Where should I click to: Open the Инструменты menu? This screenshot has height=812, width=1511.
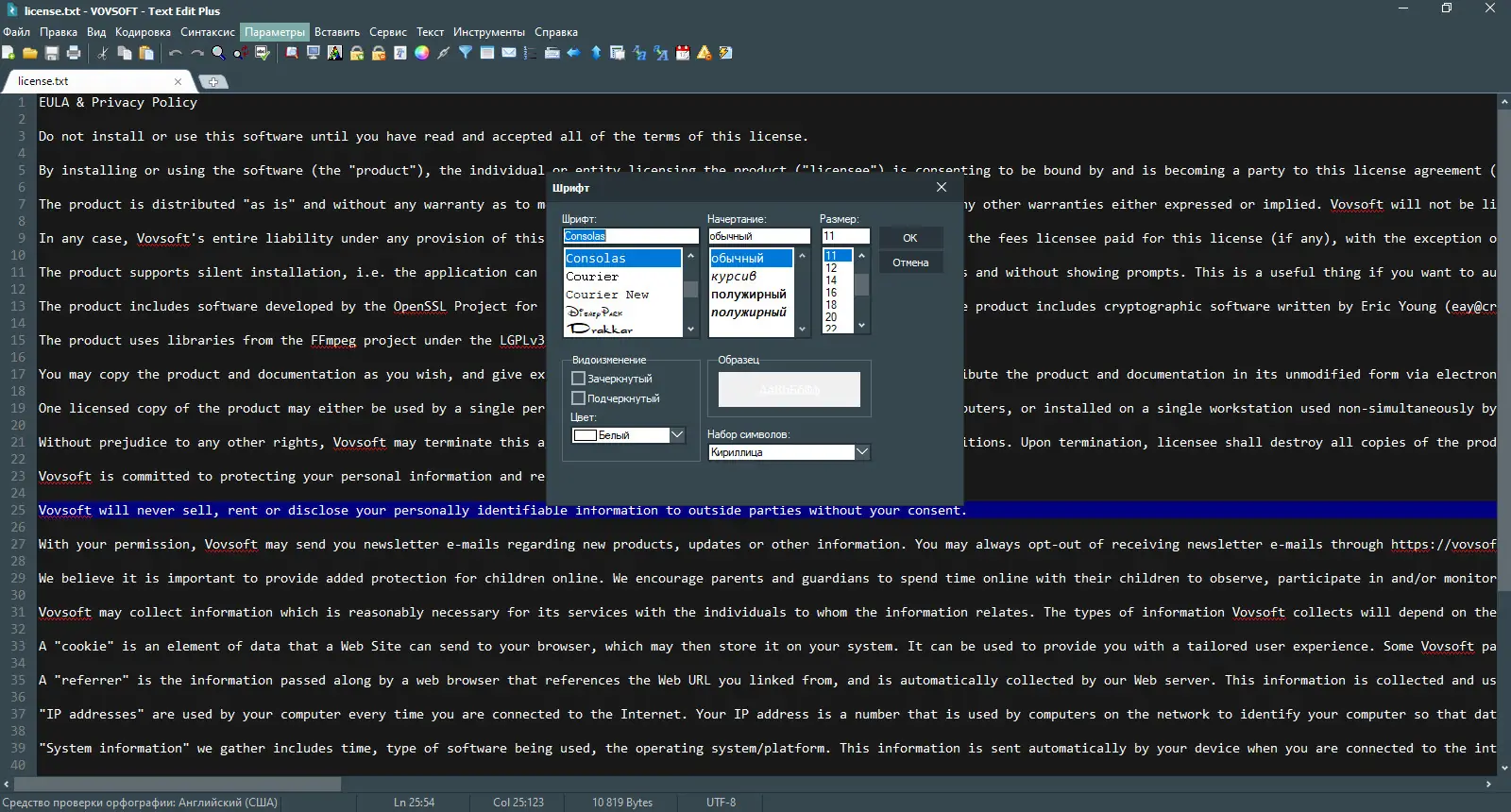(489, 32)
